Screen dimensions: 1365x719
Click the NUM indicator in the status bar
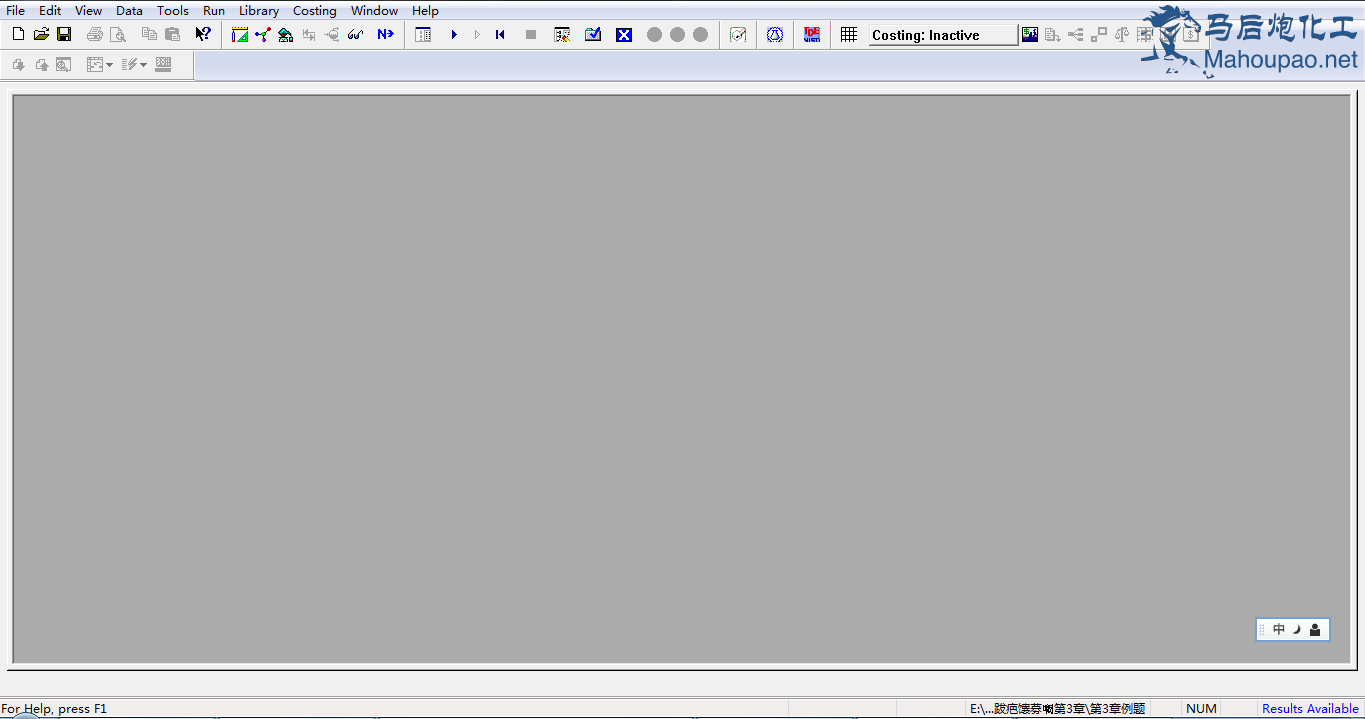pos(1201,708)
